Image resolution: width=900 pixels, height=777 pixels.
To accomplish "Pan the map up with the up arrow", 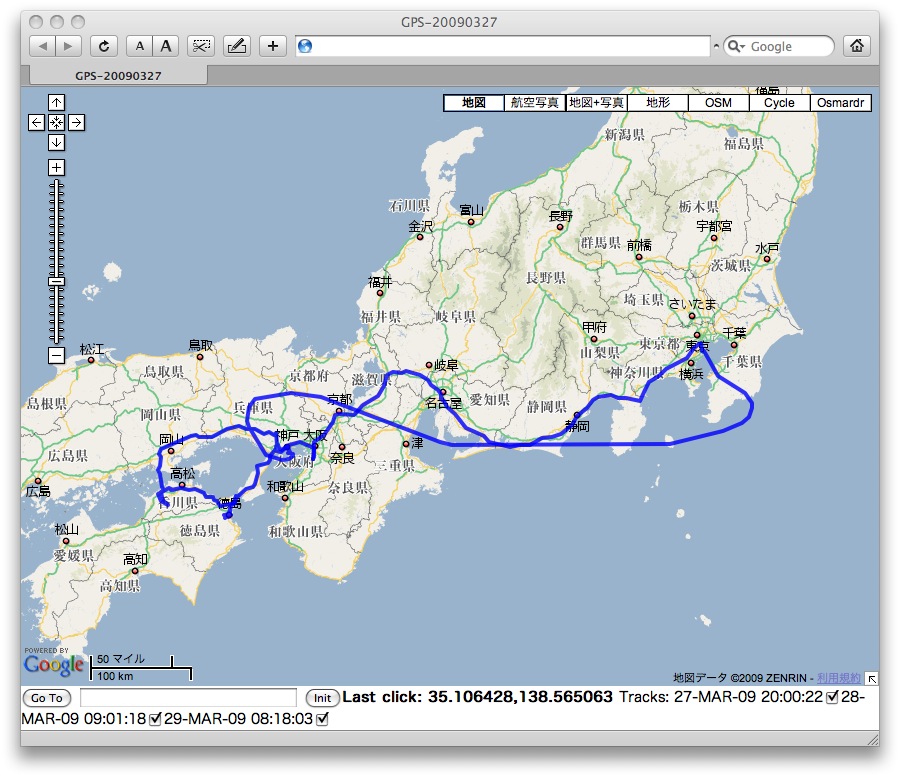I will click(x=56, y=103).
